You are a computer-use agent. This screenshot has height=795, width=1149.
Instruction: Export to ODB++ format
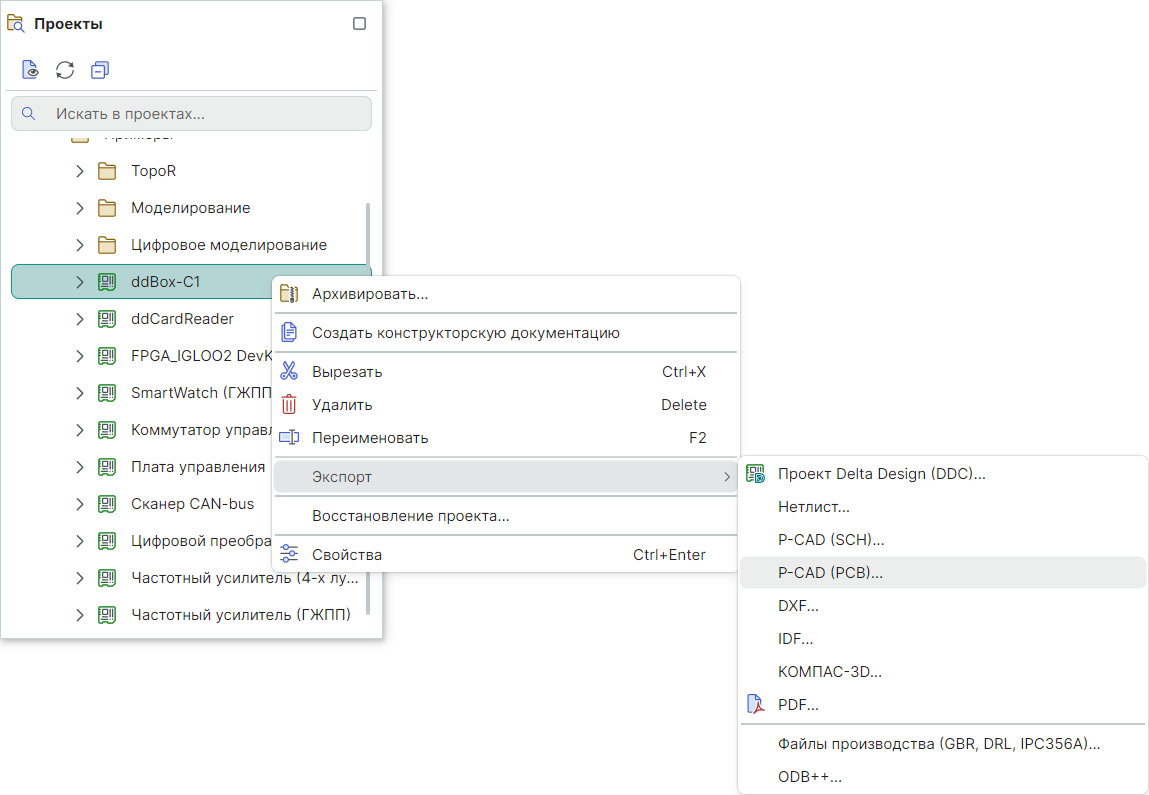[x=809, y=776]
